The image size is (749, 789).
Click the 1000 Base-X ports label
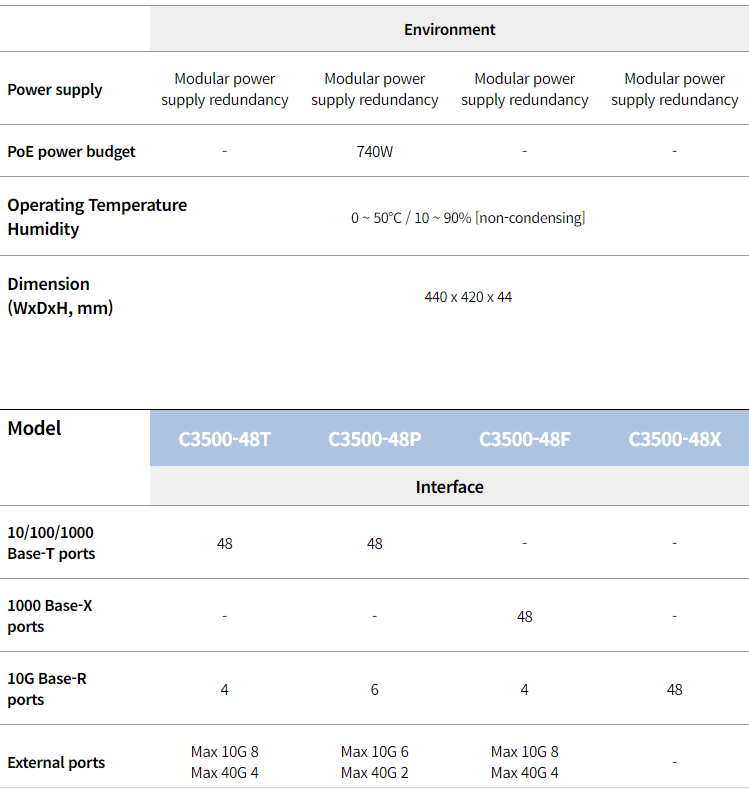tap(50, 616)
